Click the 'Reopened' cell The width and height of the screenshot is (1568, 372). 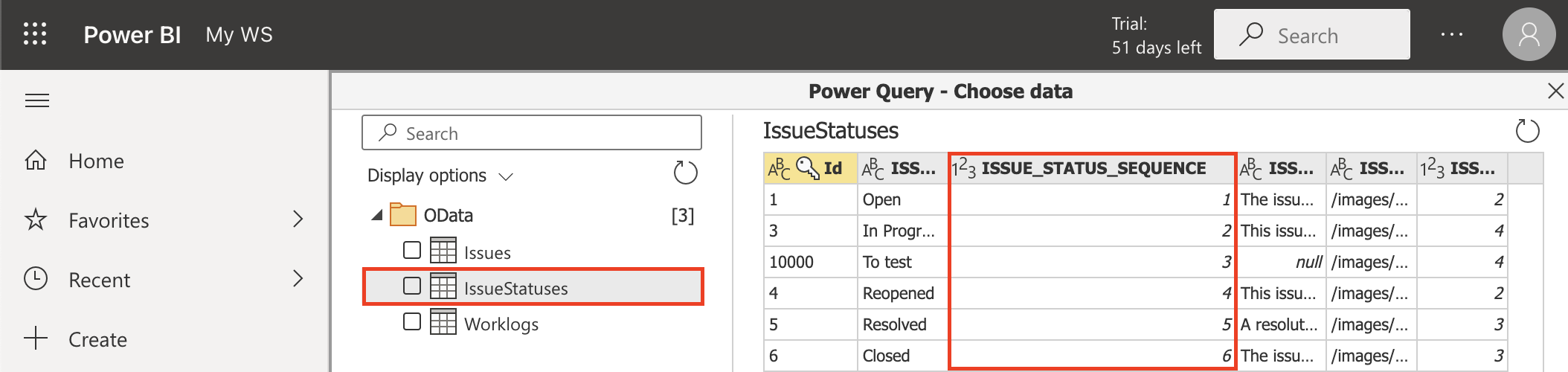pyautogui.click(x=903, y=293)
